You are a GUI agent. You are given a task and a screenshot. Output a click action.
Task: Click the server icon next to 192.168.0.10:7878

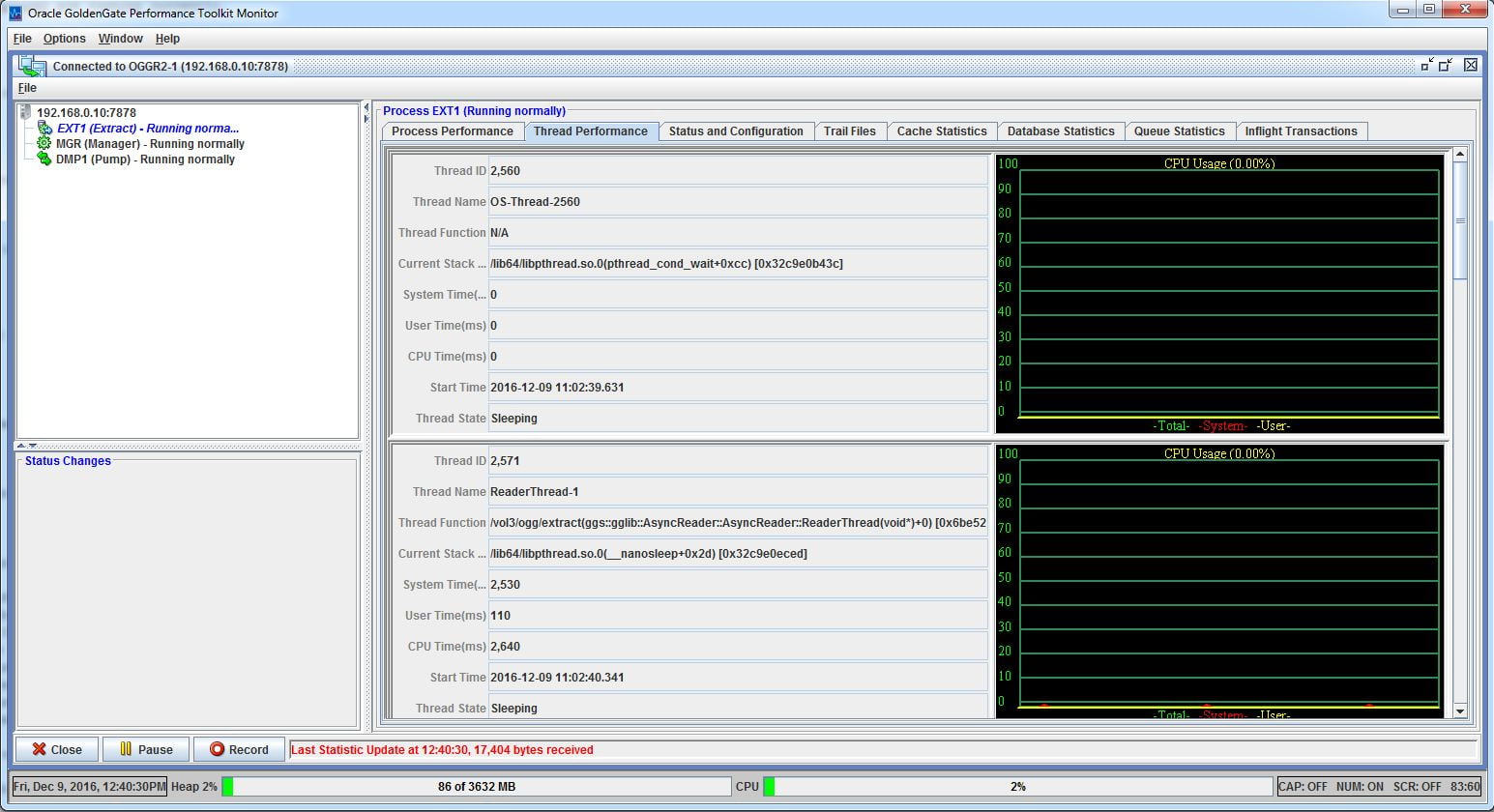(26, 112)
